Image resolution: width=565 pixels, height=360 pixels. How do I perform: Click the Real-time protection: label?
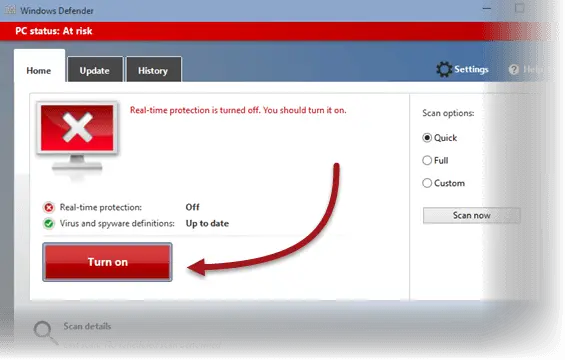pyautogui.click(x=101, y=207)
